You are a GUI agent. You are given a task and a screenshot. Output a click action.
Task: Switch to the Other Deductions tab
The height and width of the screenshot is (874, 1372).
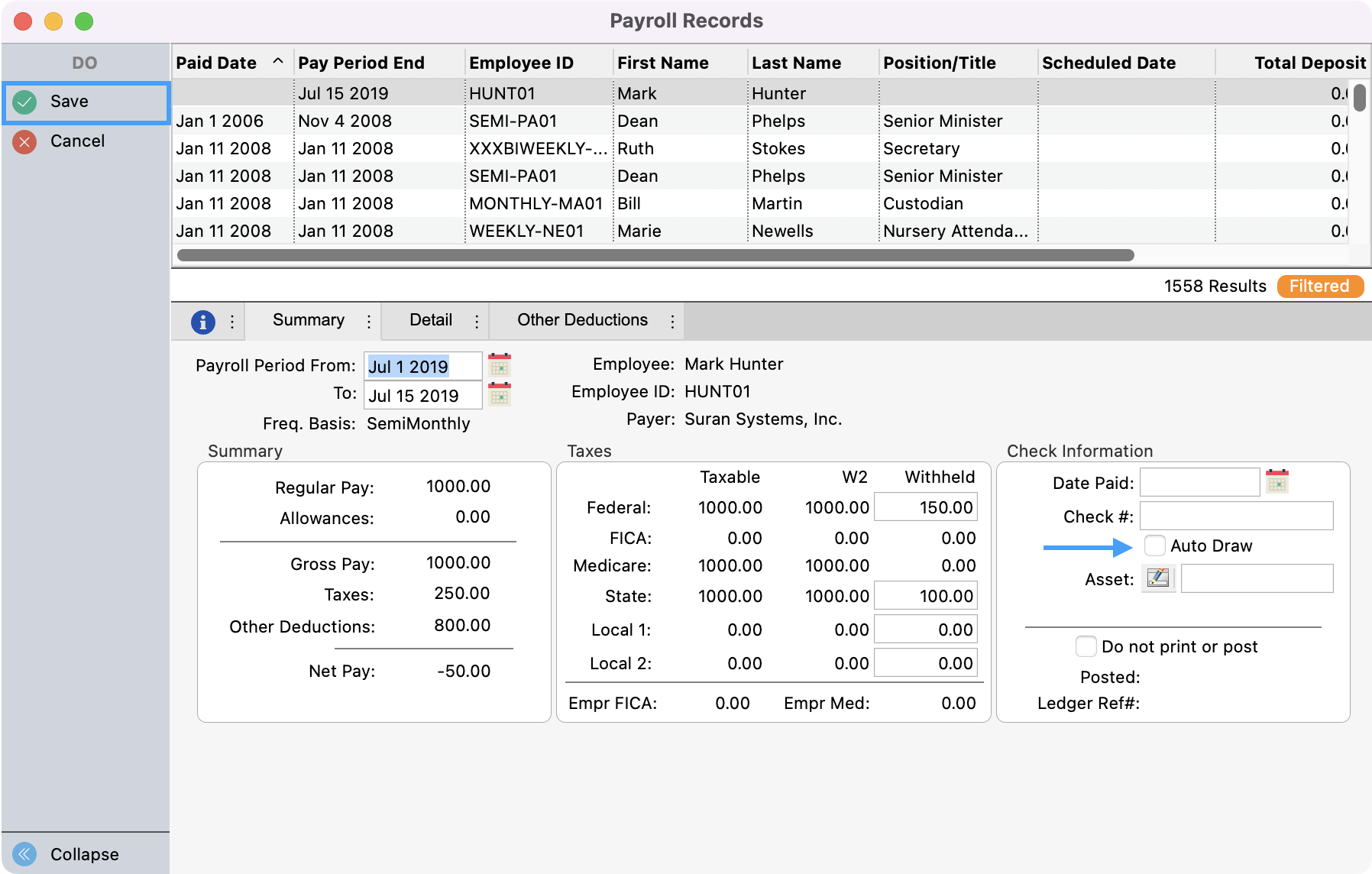point(581,320)
